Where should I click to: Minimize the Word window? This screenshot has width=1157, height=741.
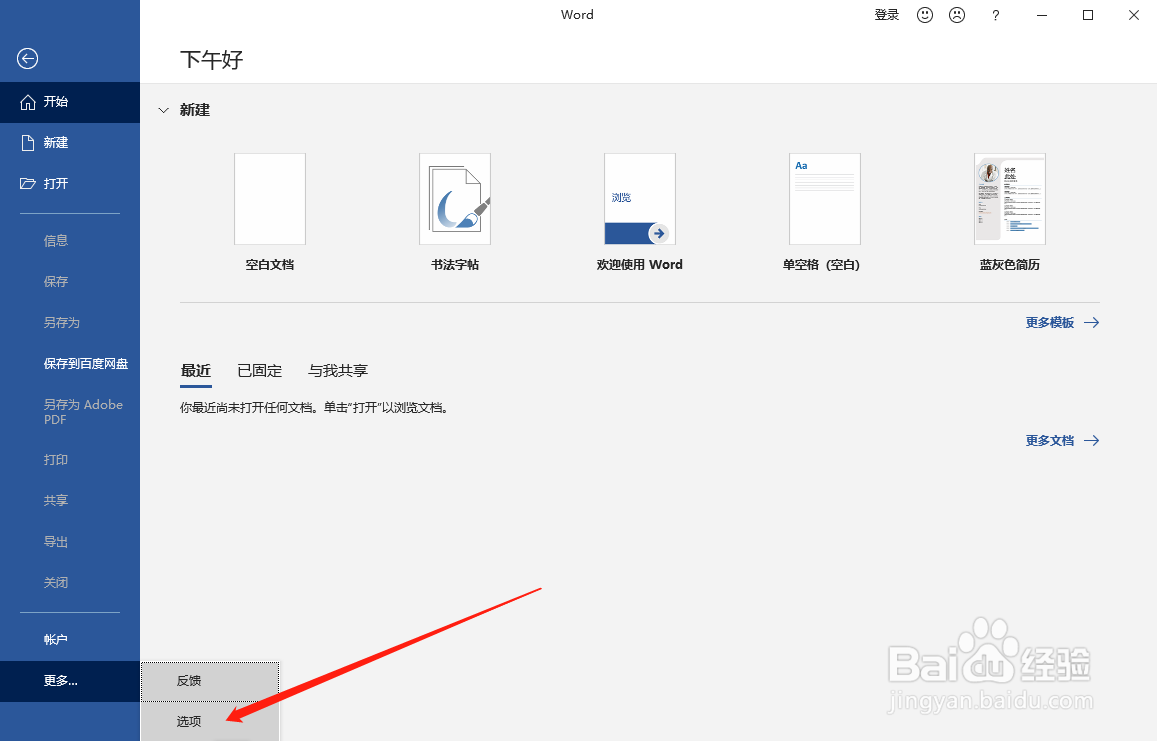[x=1042, y=15]
